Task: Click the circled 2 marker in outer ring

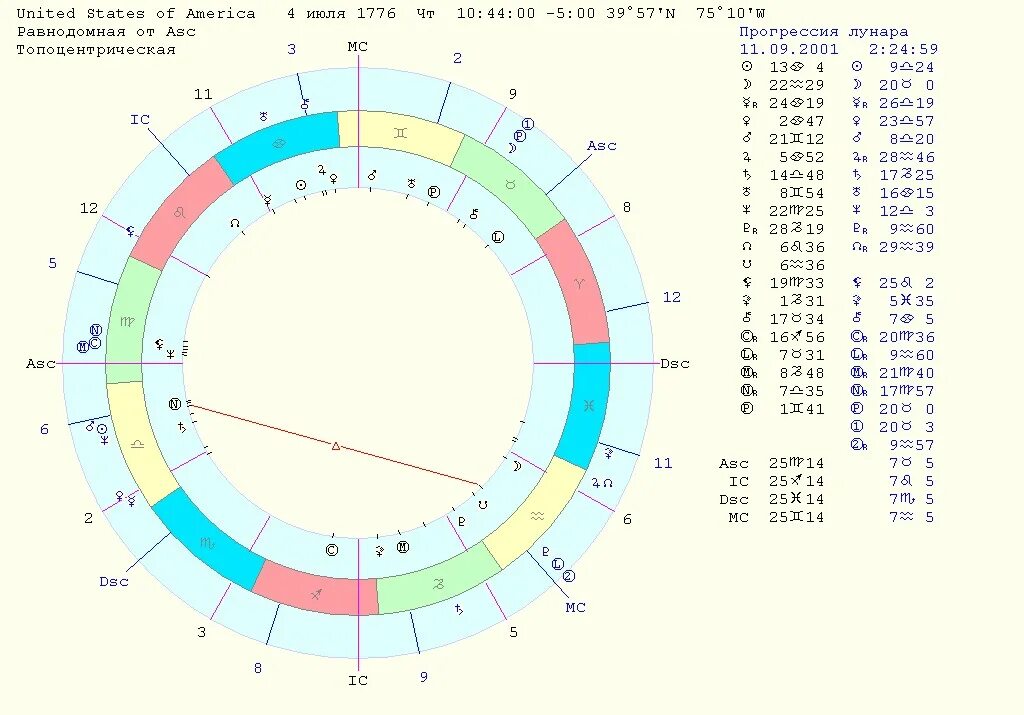Action: click(569, 576)
